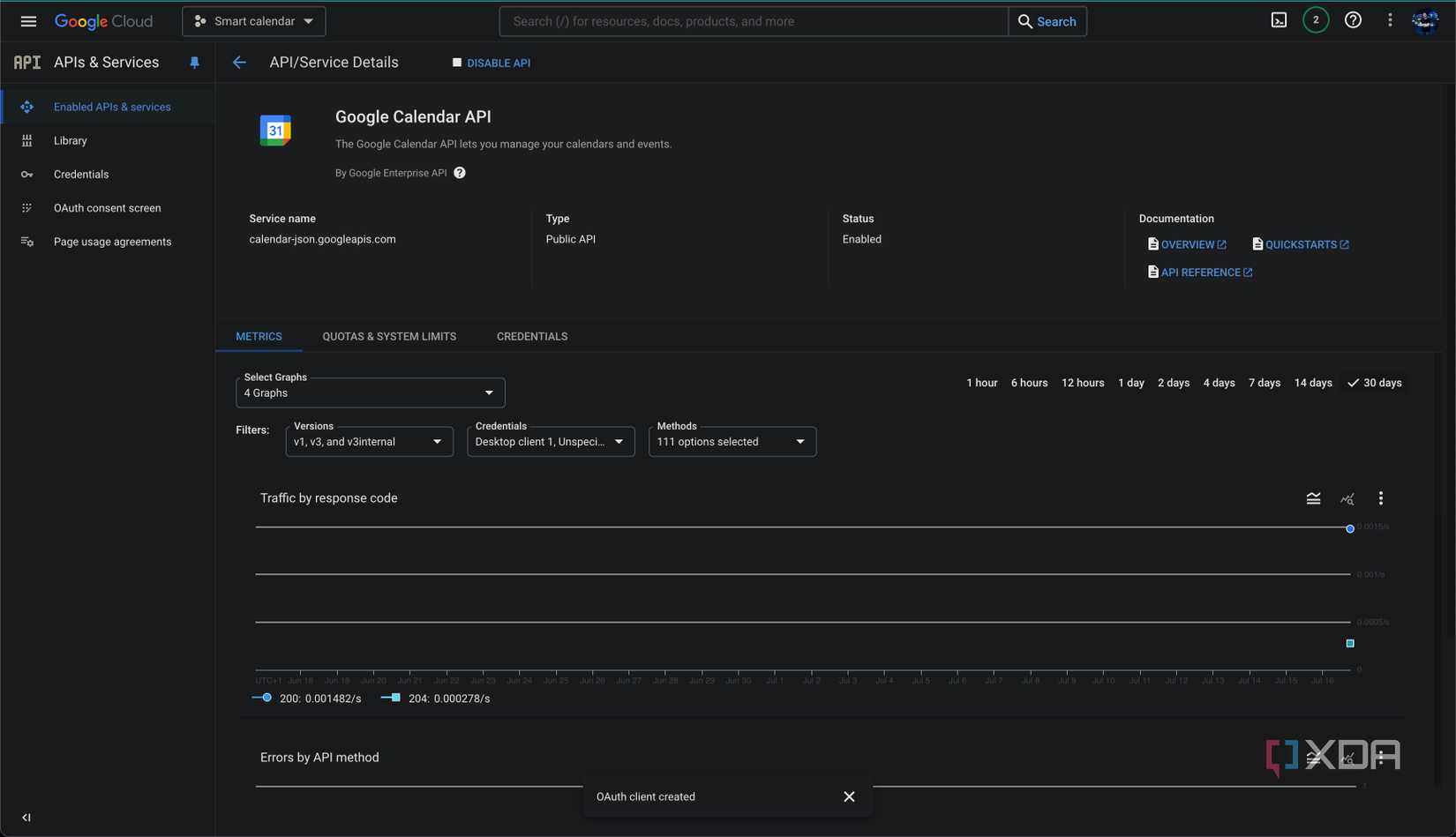
Task: Open the Methods filter dropdown
Action: pos(732,442)
